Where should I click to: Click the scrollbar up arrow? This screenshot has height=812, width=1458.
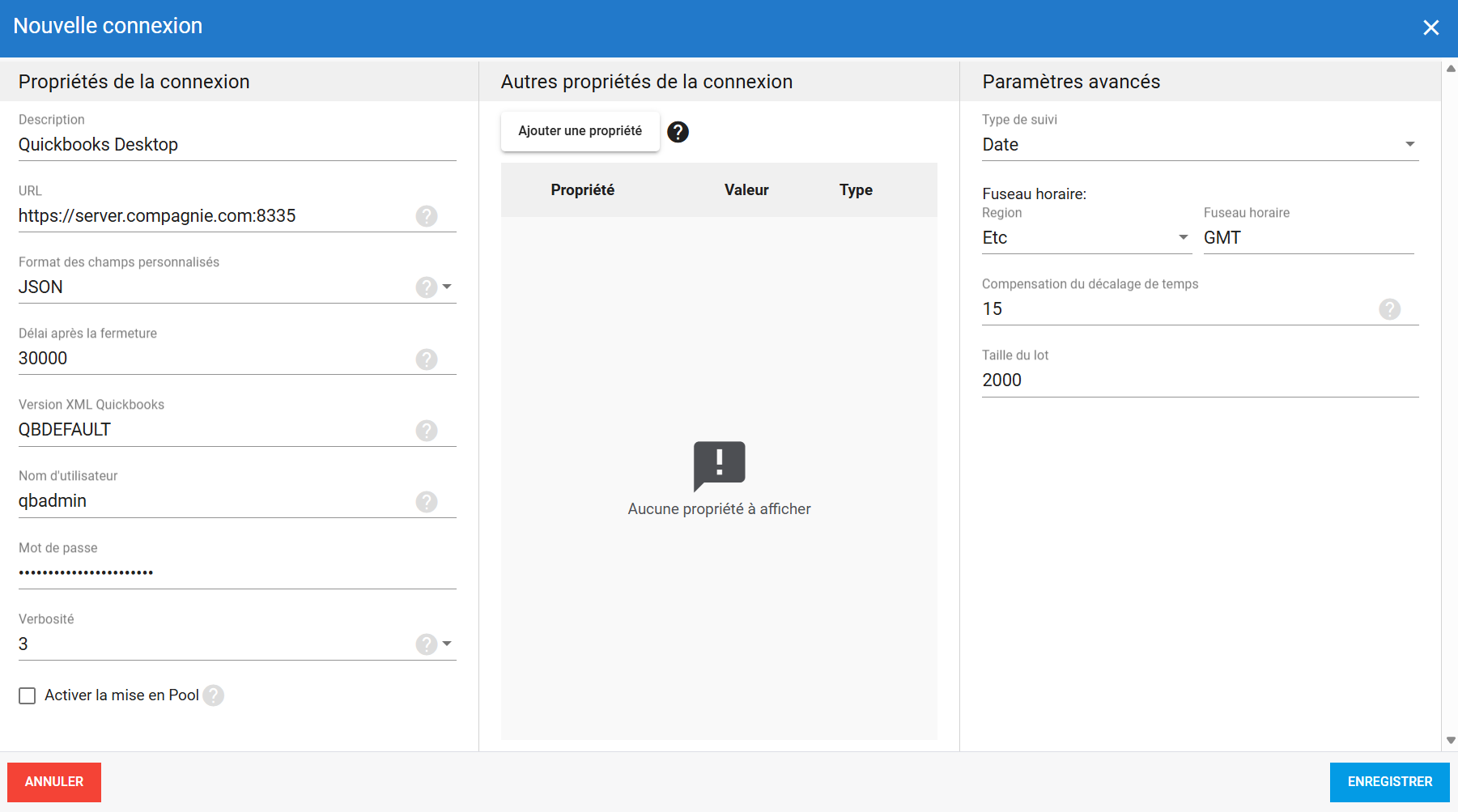click(1451, 69)
